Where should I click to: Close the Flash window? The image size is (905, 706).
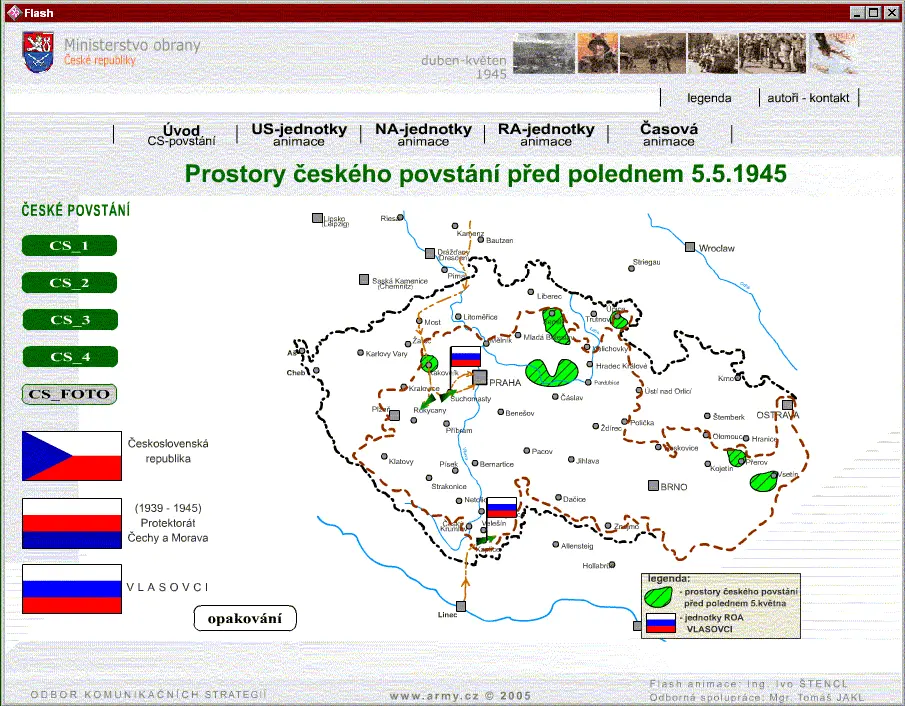pos(892,12)
